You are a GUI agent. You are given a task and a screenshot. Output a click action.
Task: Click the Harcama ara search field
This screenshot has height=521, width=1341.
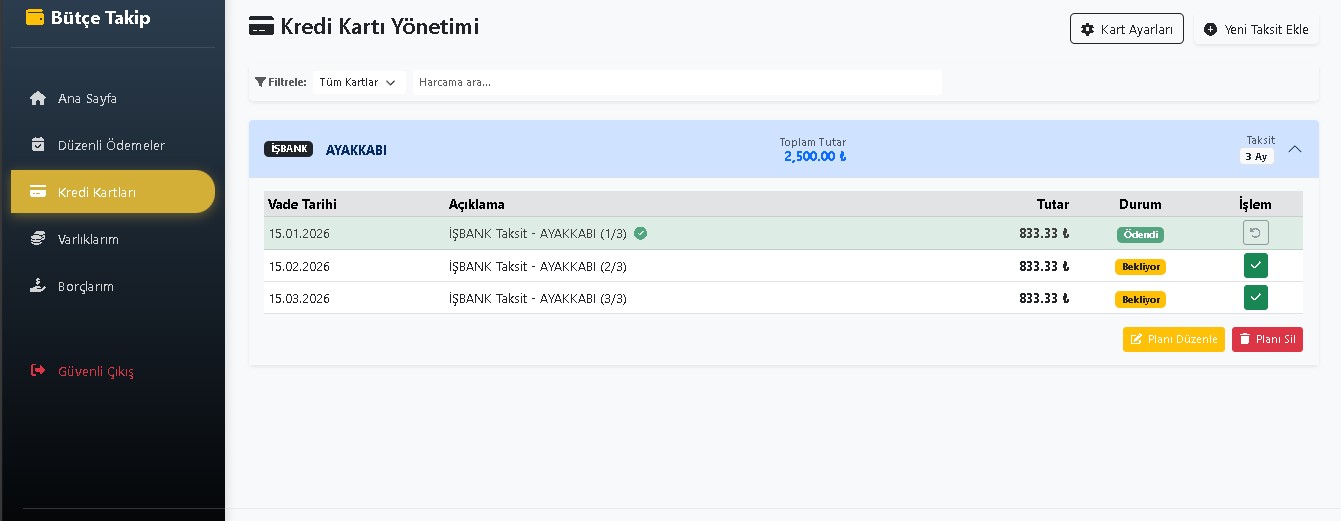click(677, 82)
